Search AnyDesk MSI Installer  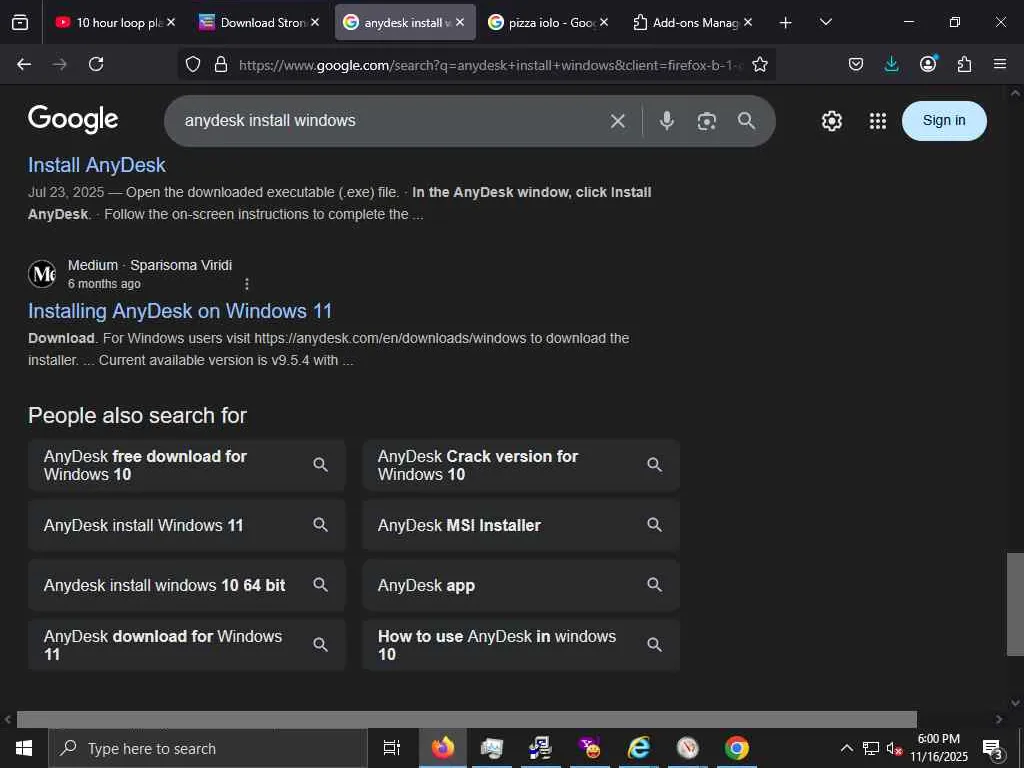[x=521, y=525]
